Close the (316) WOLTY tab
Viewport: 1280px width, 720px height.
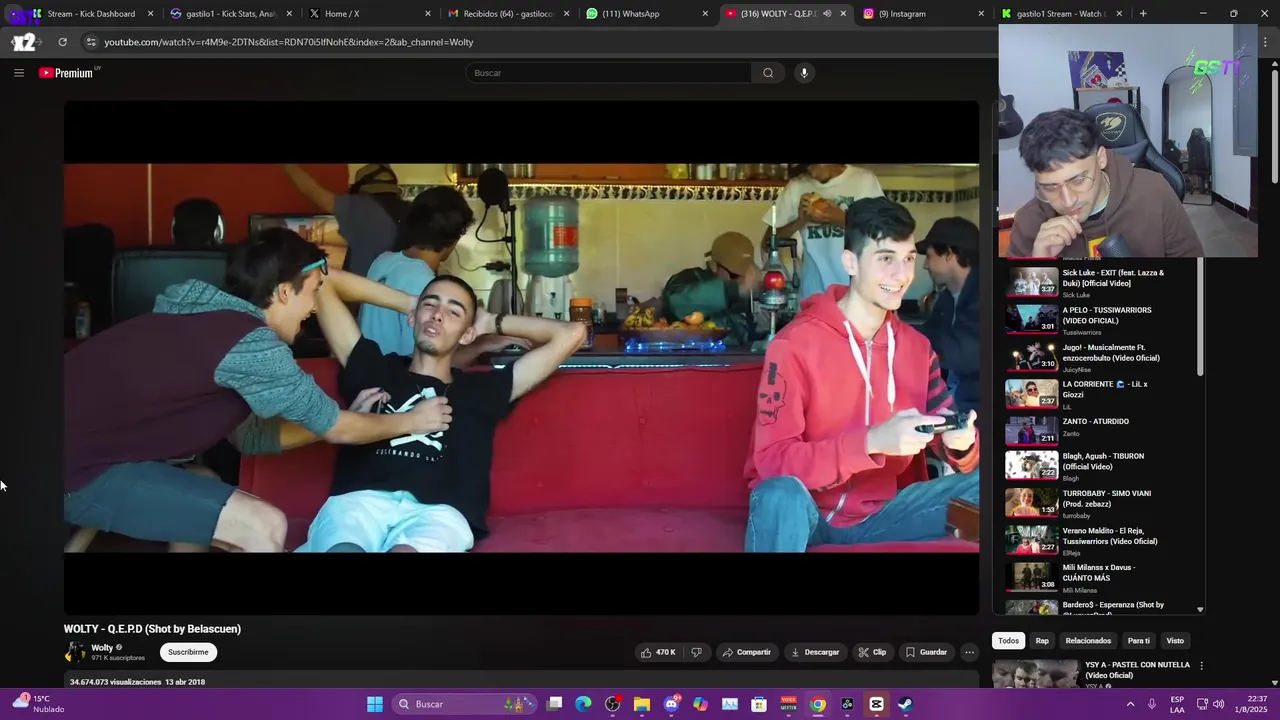(843, 14)
